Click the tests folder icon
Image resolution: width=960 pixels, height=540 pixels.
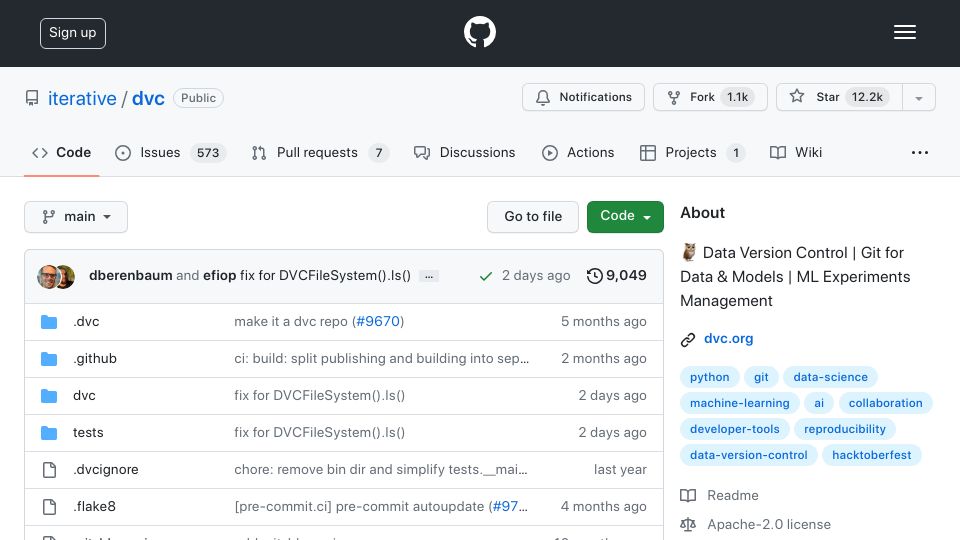(x=49, y=433)
